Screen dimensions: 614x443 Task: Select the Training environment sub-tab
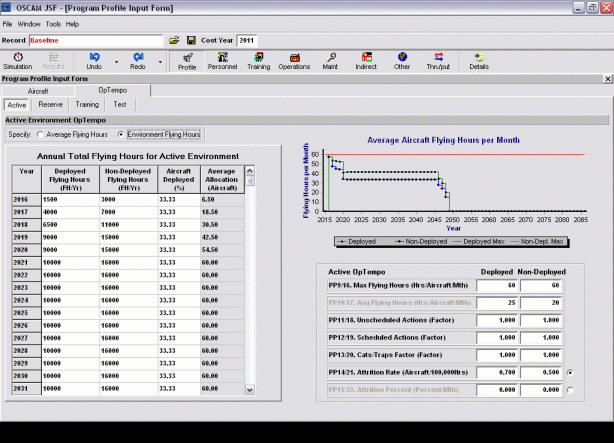click(x=87, y=105)
